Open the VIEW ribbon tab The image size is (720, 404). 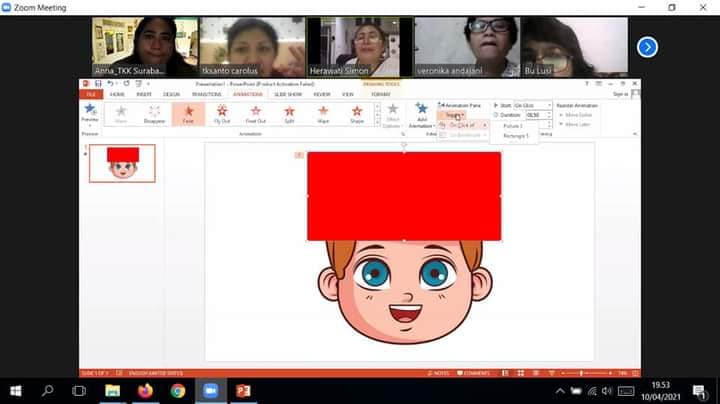[348, 94]
